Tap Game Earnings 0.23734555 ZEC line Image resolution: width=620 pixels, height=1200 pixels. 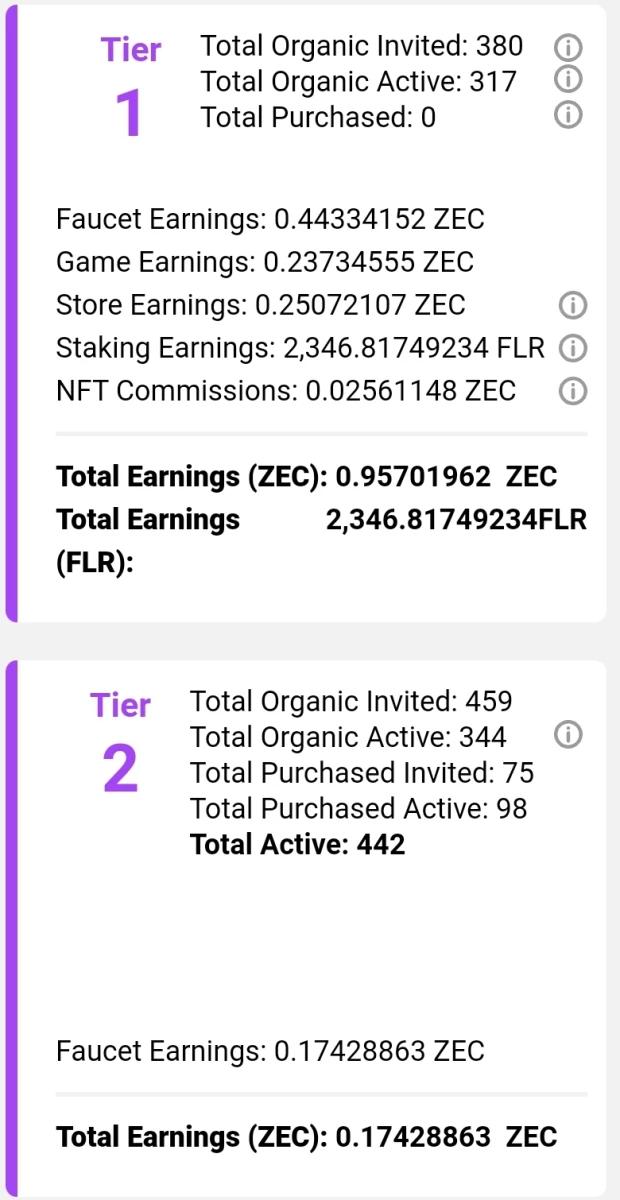[265, 262]
